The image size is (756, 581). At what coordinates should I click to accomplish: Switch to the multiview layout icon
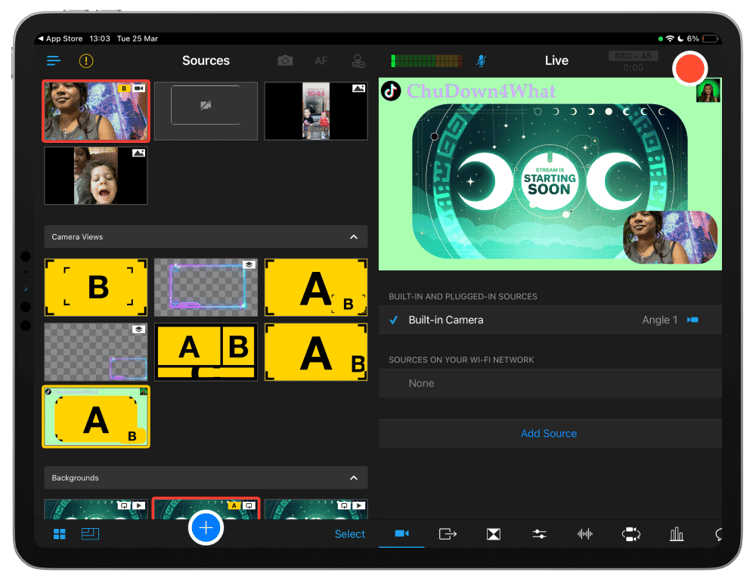coord(90,534)
